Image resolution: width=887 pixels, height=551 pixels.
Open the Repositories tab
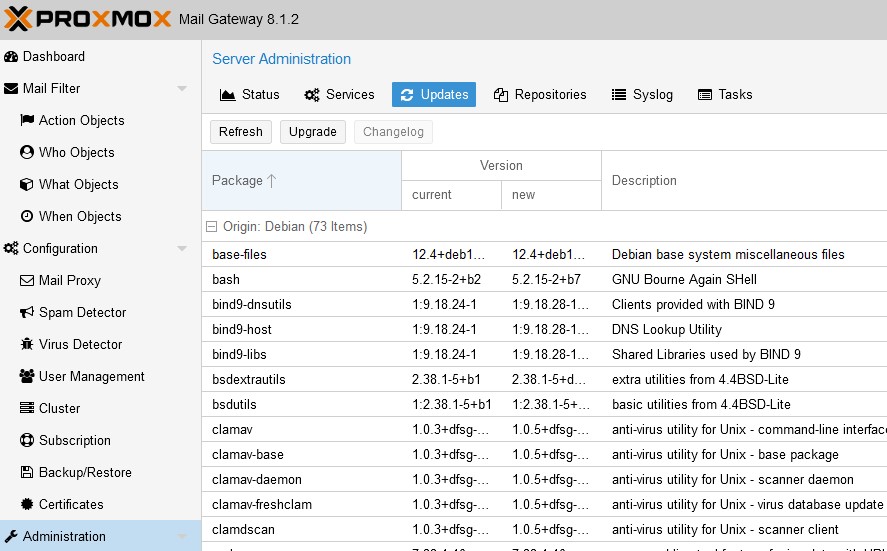540,94
